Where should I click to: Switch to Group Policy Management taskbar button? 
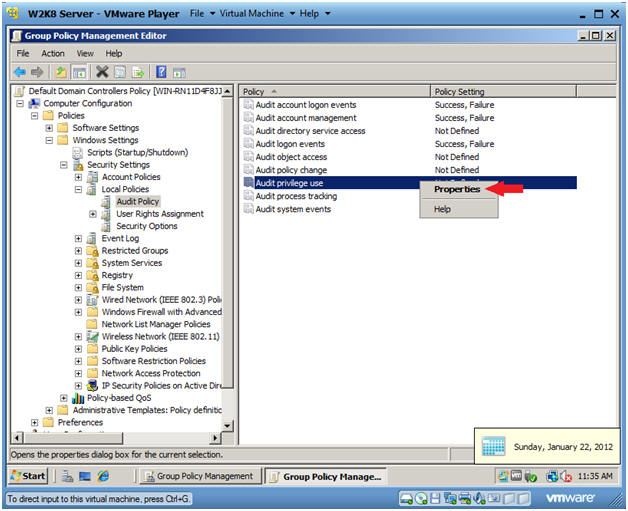200,476
